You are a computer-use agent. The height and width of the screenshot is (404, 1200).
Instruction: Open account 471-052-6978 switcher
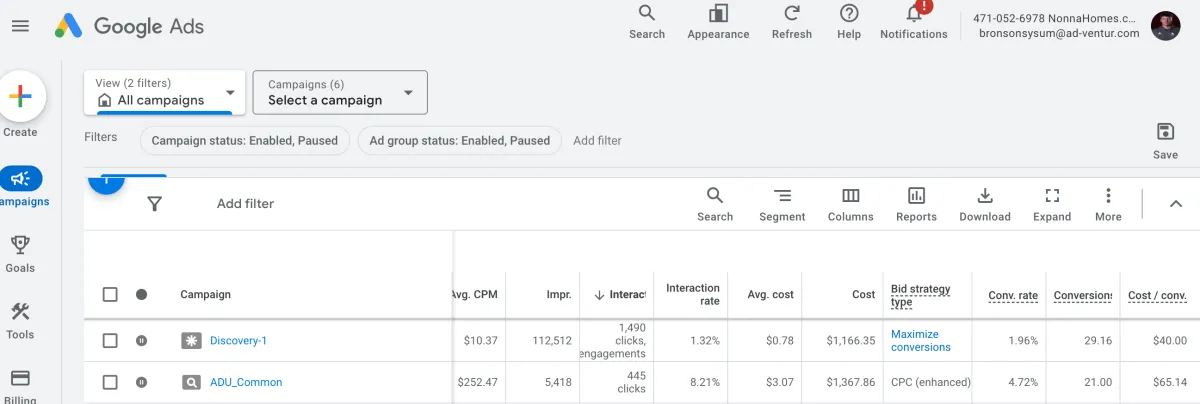click(x=1056, y=26)
